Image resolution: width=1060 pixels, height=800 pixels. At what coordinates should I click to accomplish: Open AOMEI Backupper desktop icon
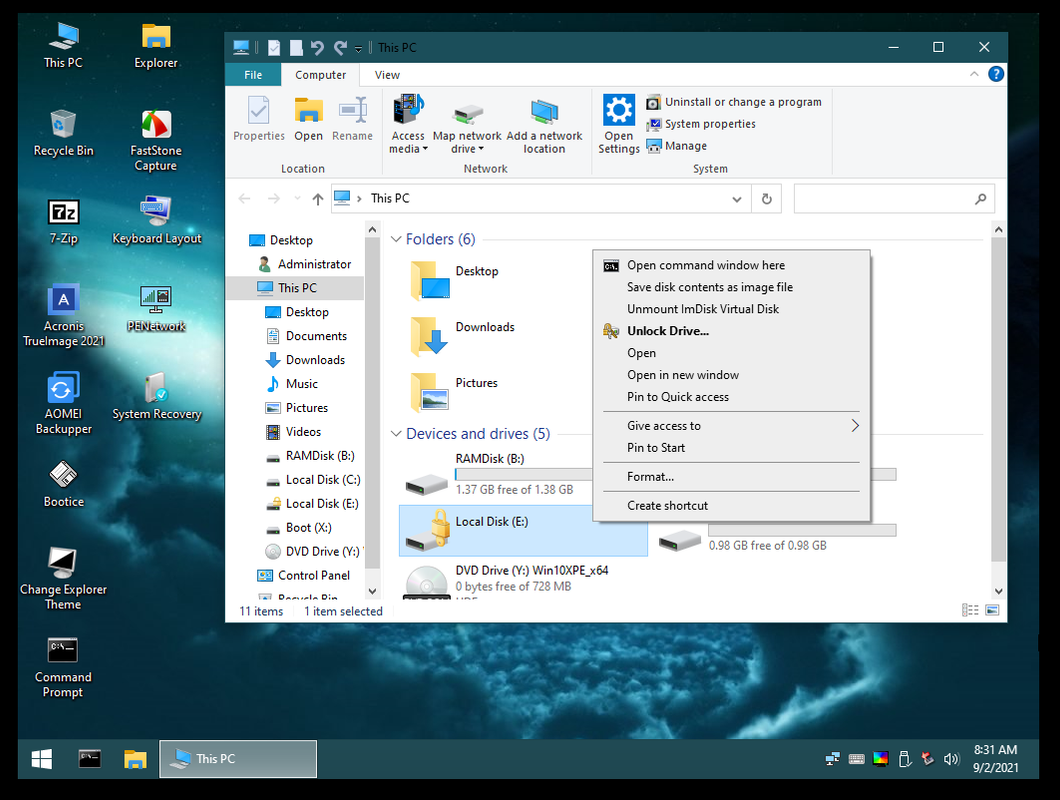coord(64,404)
